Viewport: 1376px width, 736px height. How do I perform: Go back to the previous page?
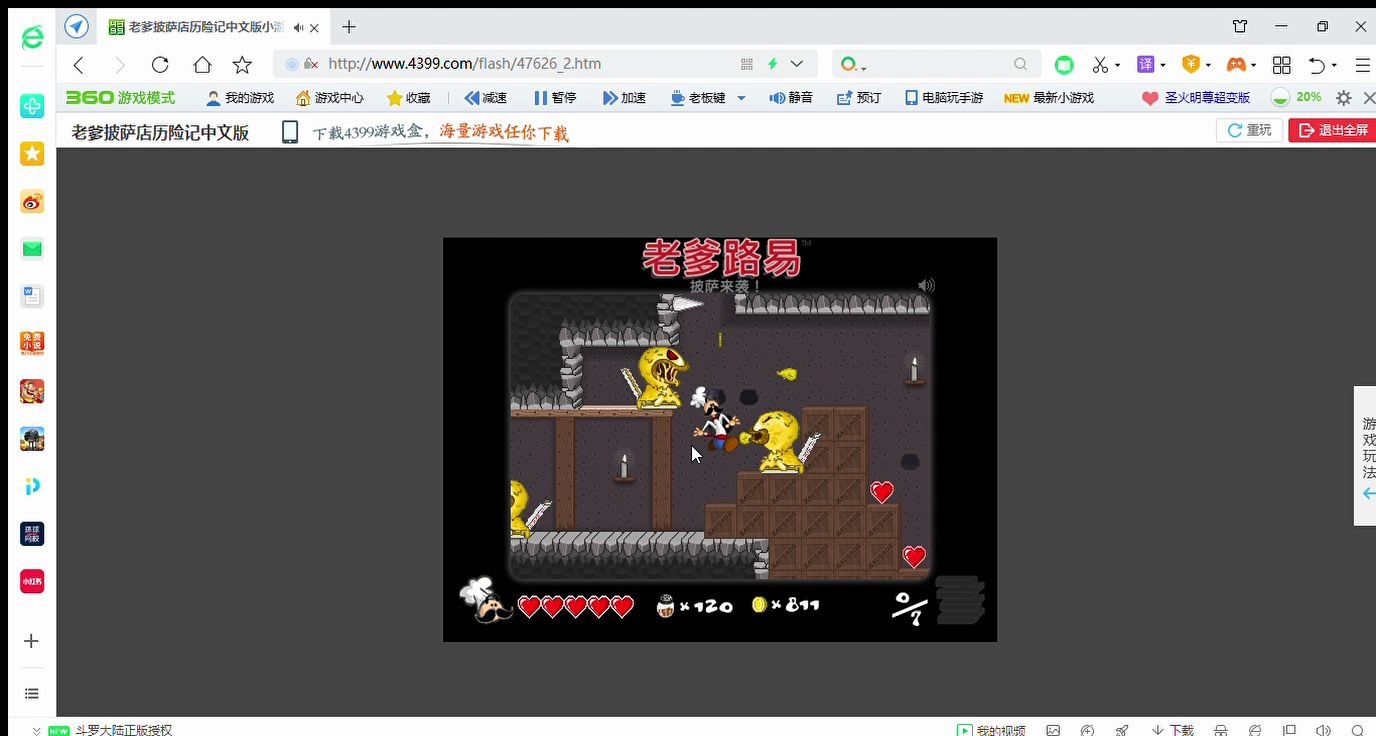point(78,65)
